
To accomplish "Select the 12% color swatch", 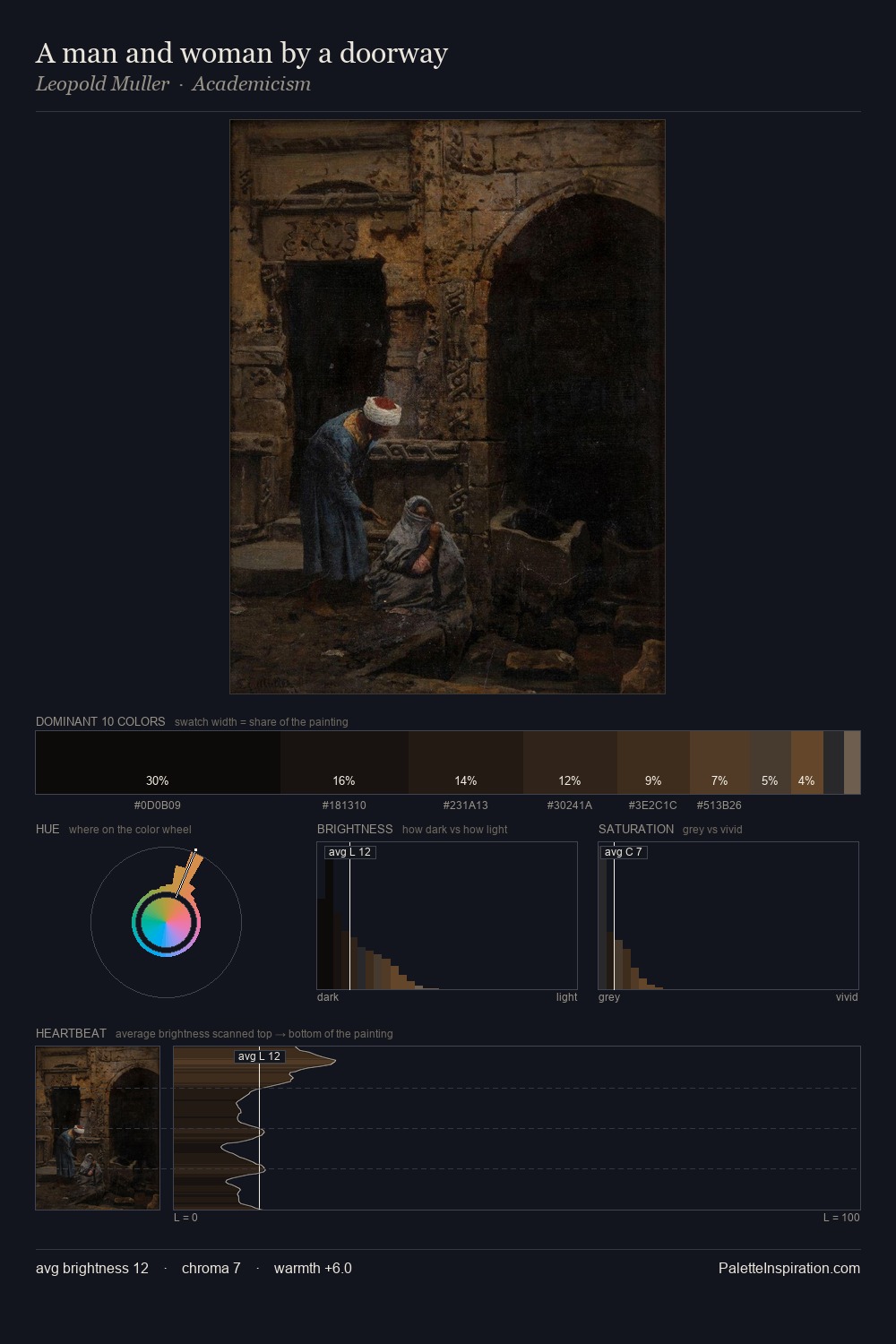I will 570,762.
